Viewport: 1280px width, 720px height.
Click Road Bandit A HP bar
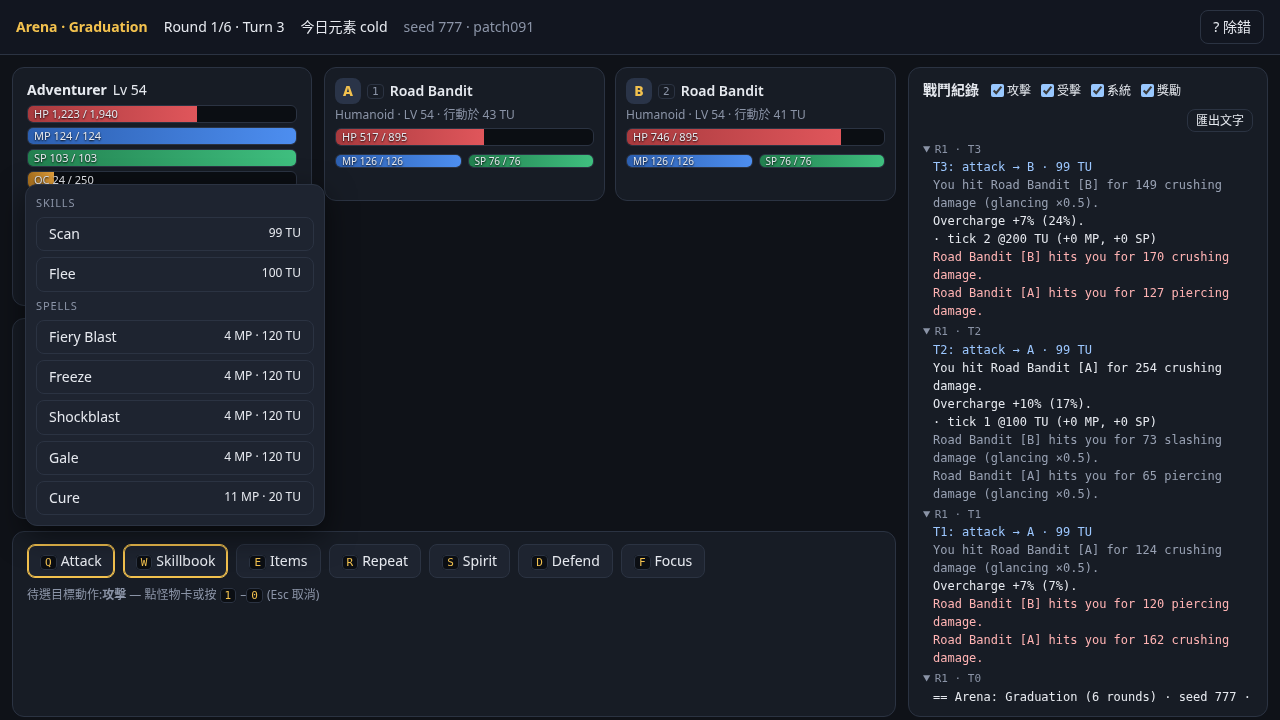click(464, 137)
